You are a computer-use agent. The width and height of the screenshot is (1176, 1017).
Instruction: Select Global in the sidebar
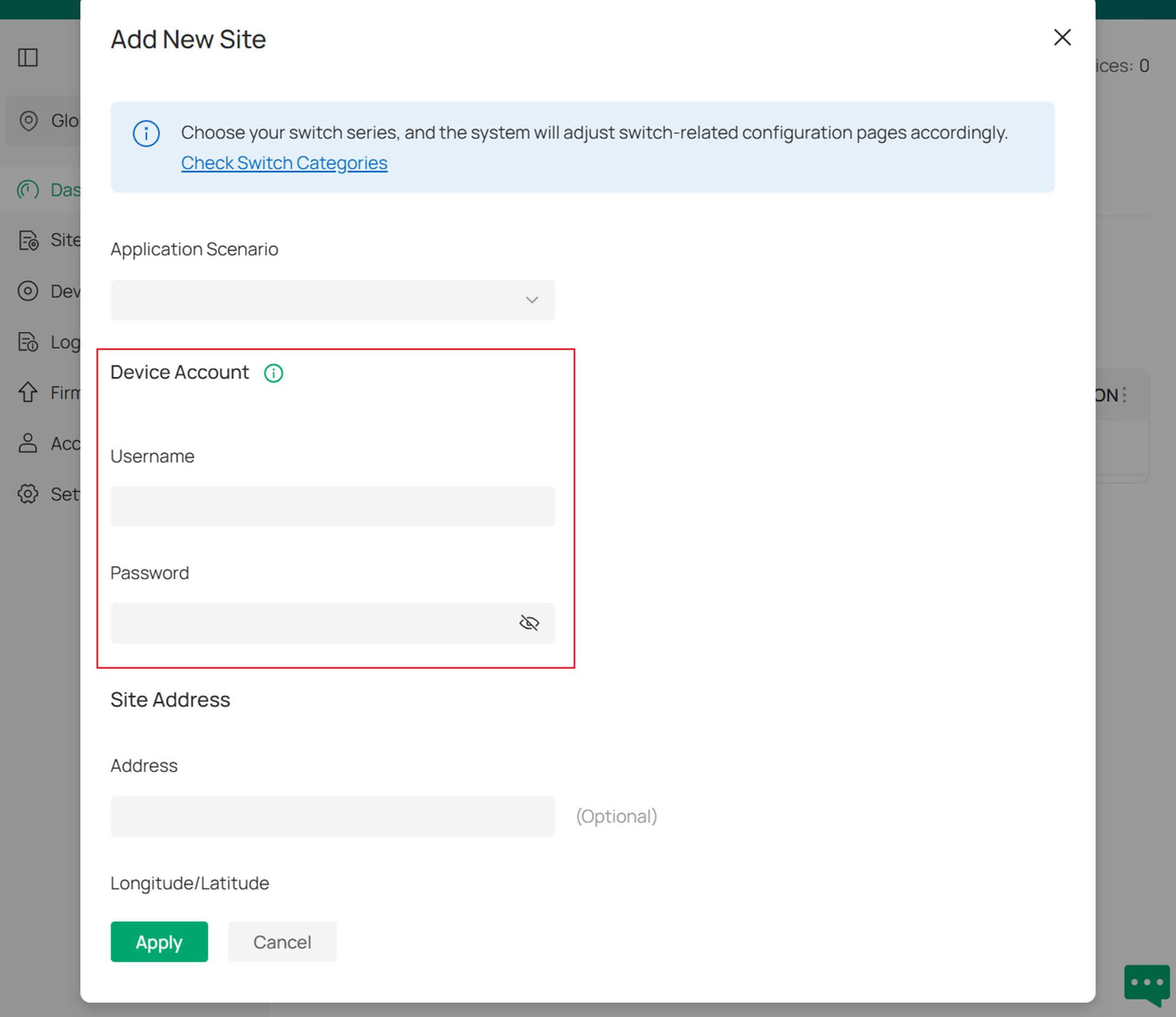point(29,121)
